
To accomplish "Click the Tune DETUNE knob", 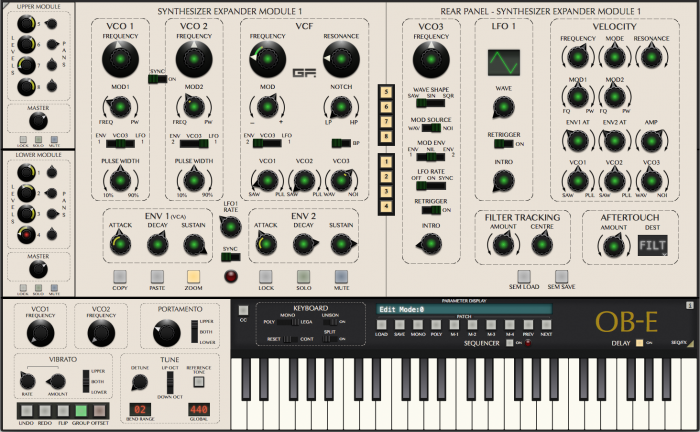I will [x=139, y=382].
